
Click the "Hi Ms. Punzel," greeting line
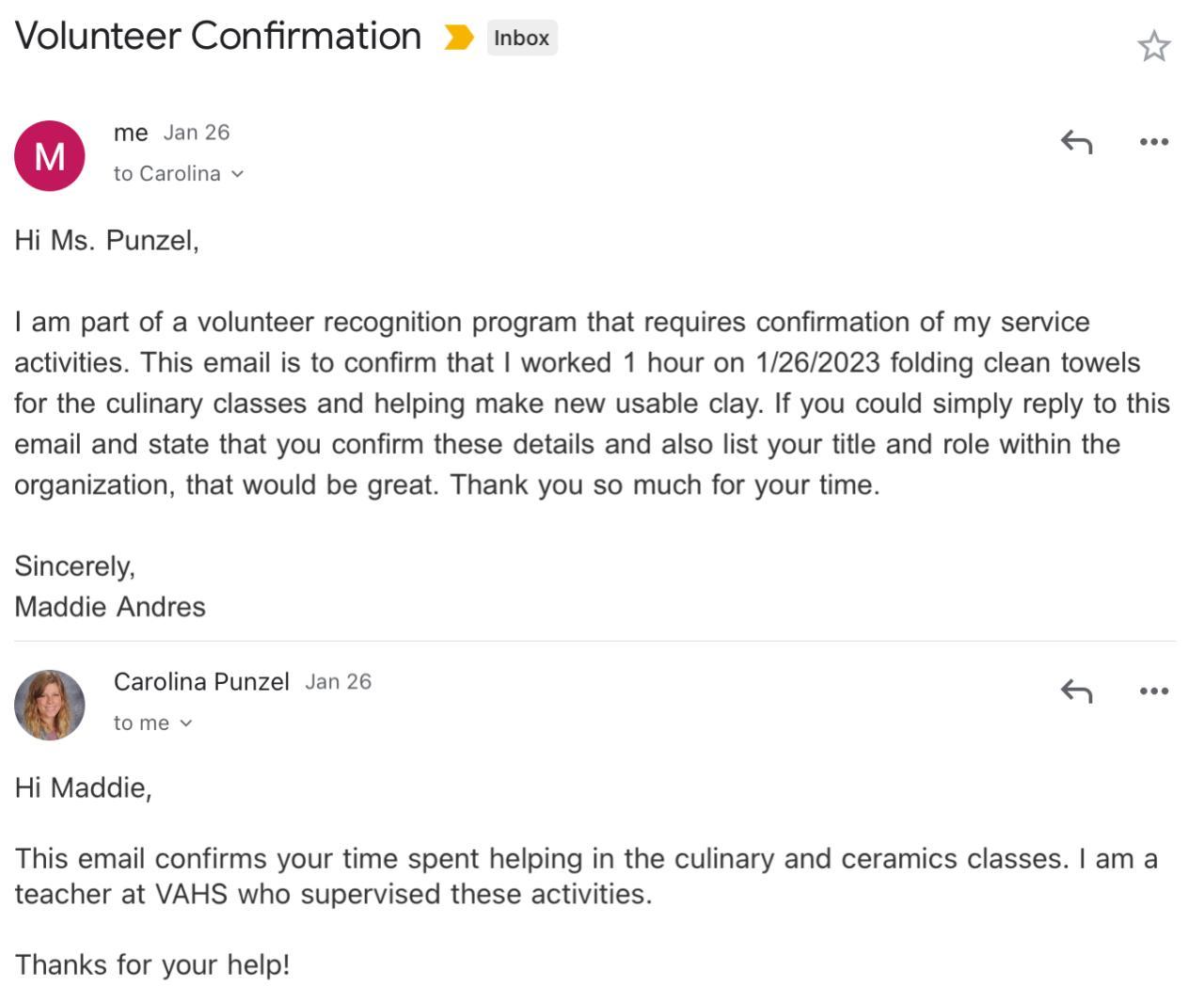pos(106,241)
